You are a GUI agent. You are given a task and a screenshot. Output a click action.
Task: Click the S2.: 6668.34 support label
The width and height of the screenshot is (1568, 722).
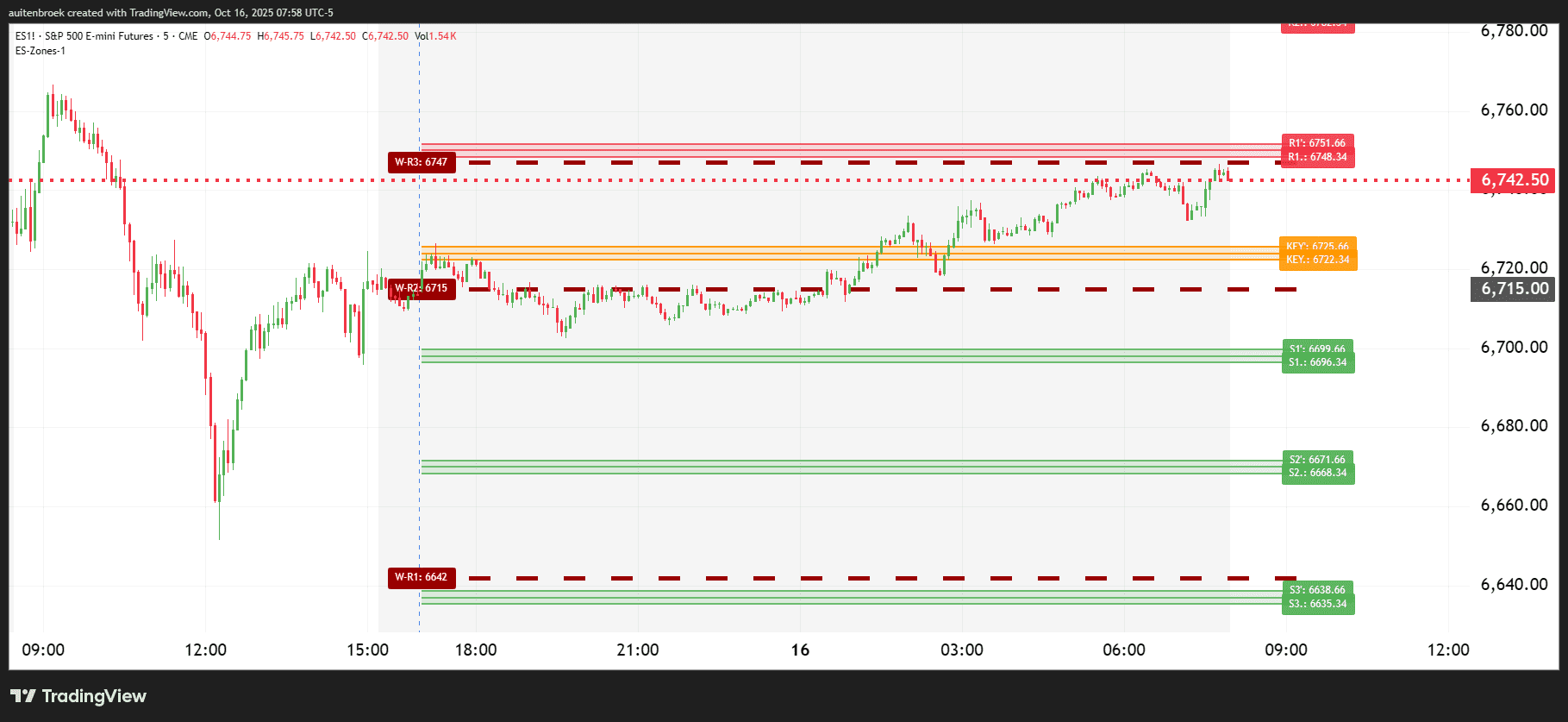click(1318, 473)
